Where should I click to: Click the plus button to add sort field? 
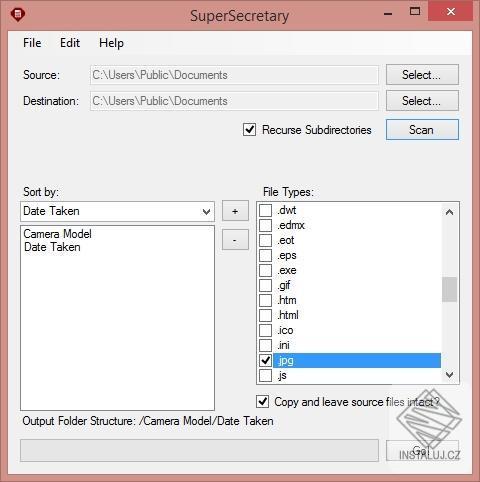(235, 211)
